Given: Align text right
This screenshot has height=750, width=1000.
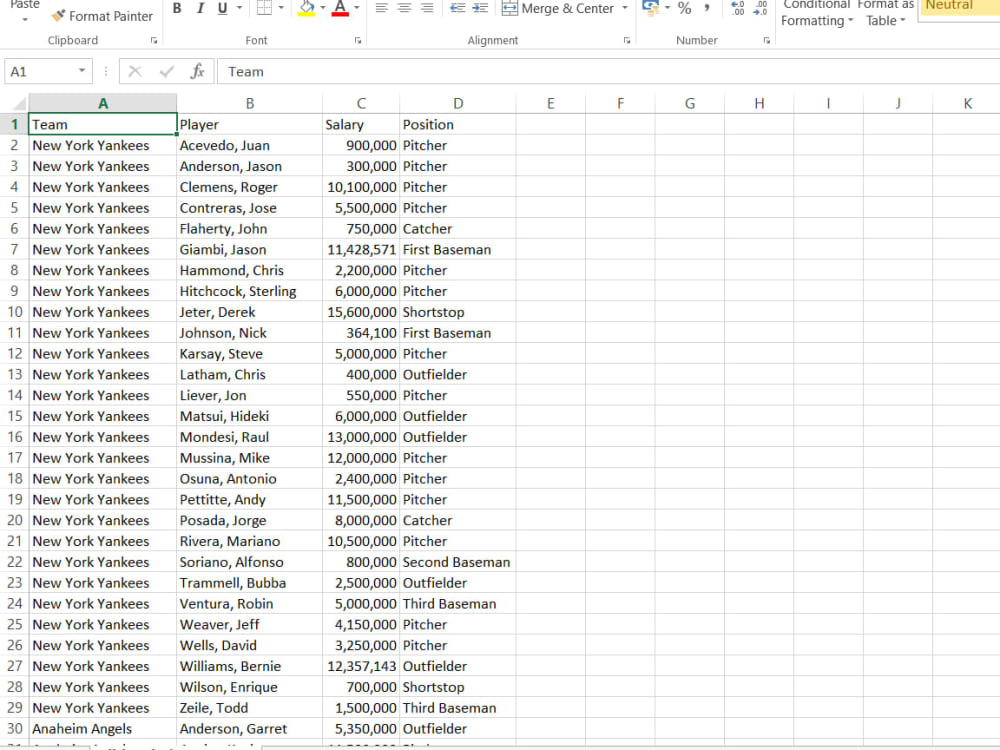Looking at the screenshot, I should point(427,8).
